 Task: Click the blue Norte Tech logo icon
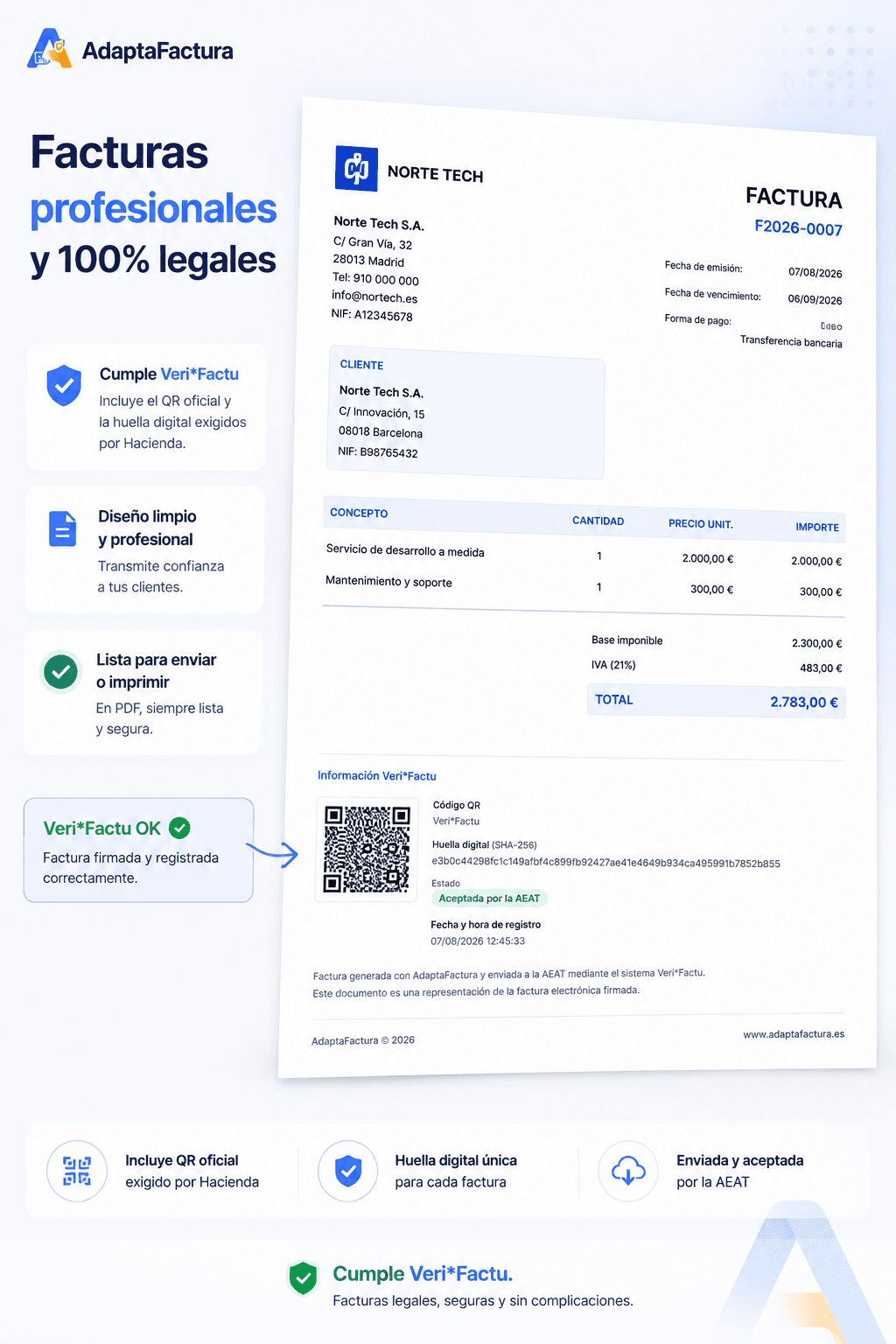click(x=356, y=168)
